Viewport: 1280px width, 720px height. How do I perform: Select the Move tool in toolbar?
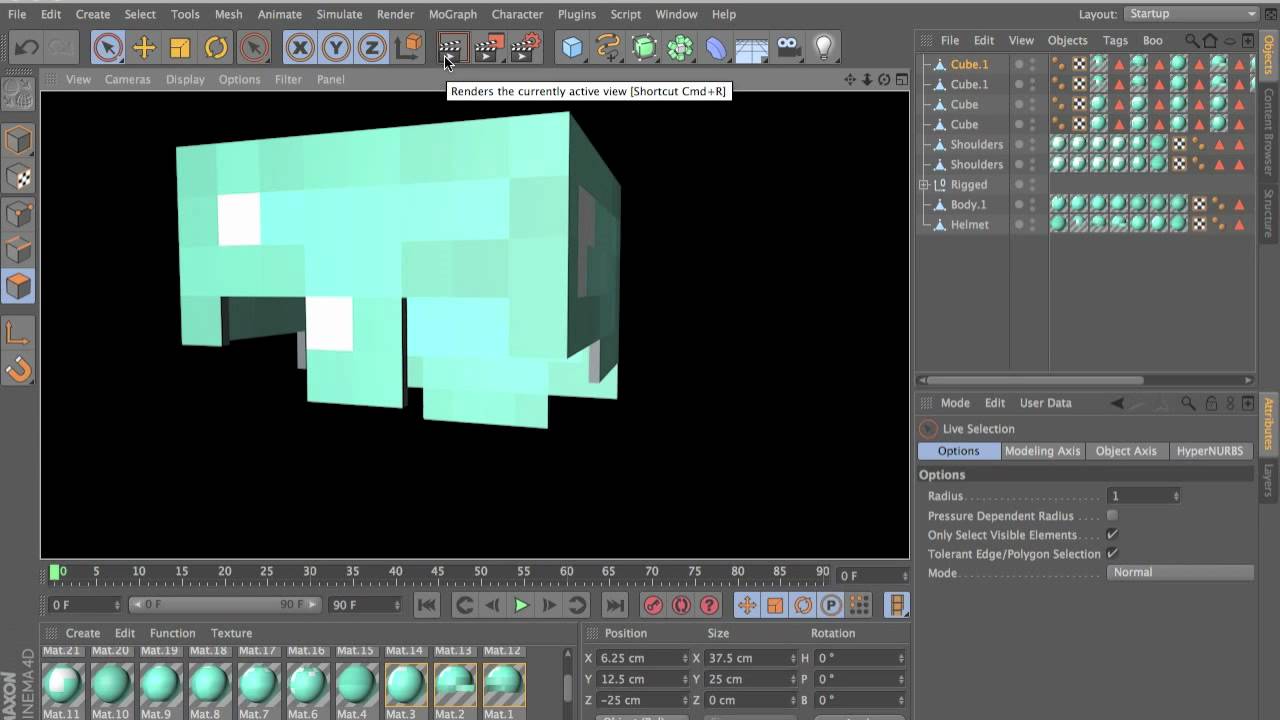[x=144, y=47]
